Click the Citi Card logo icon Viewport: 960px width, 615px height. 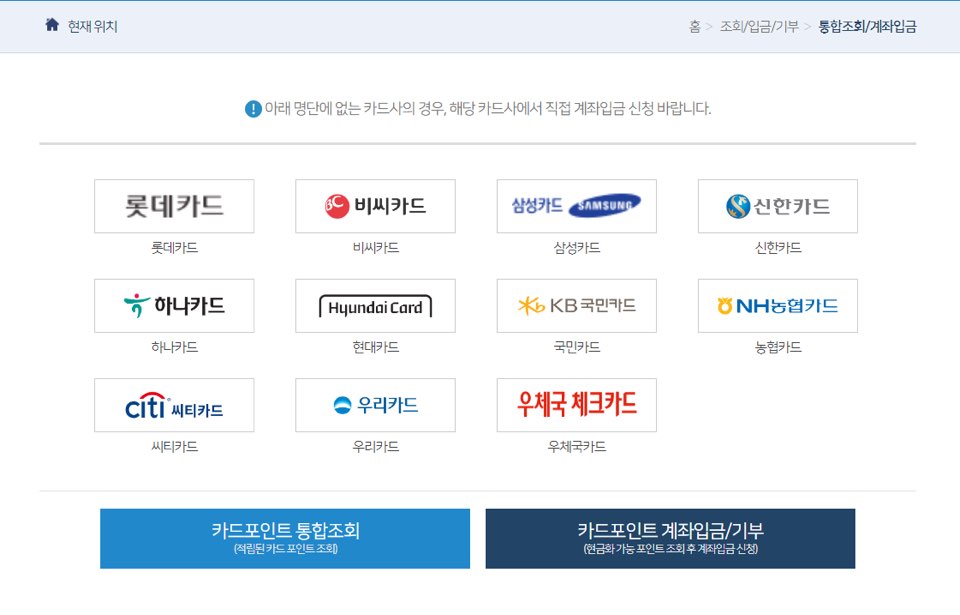[x=173, y=405]
